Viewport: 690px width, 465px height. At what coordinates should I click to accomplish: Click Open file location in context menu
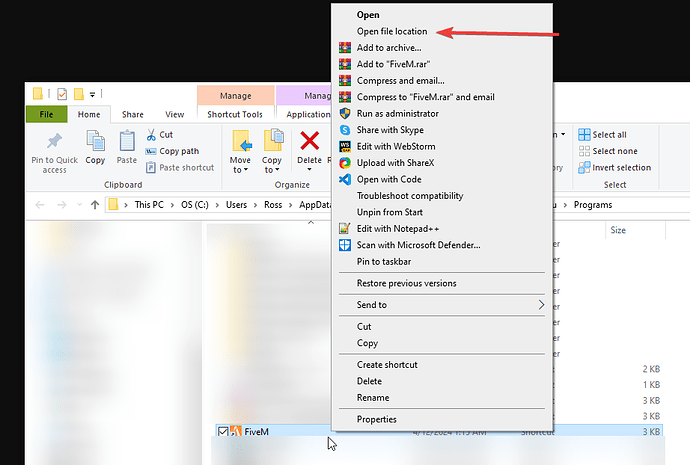coord(392,31)
